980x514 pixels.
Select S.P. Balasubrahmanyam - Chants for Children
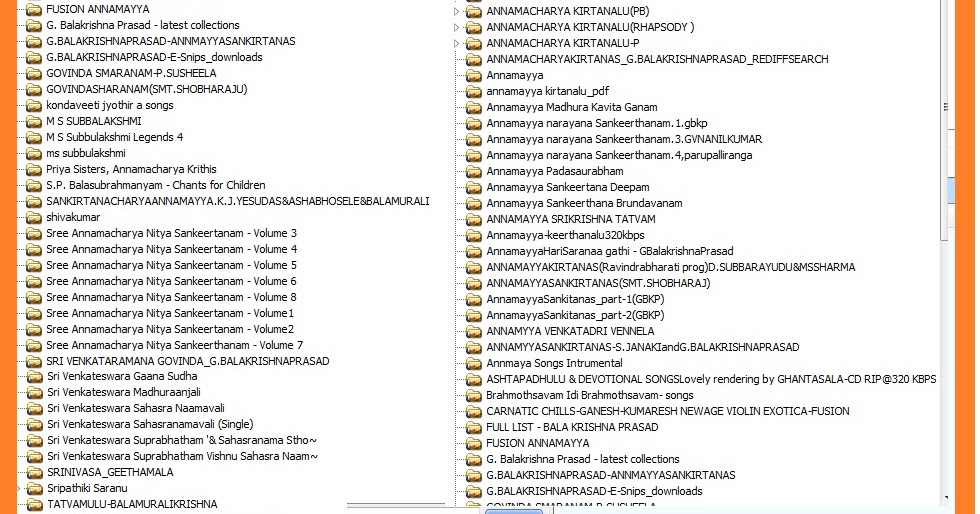coord(156,185)
